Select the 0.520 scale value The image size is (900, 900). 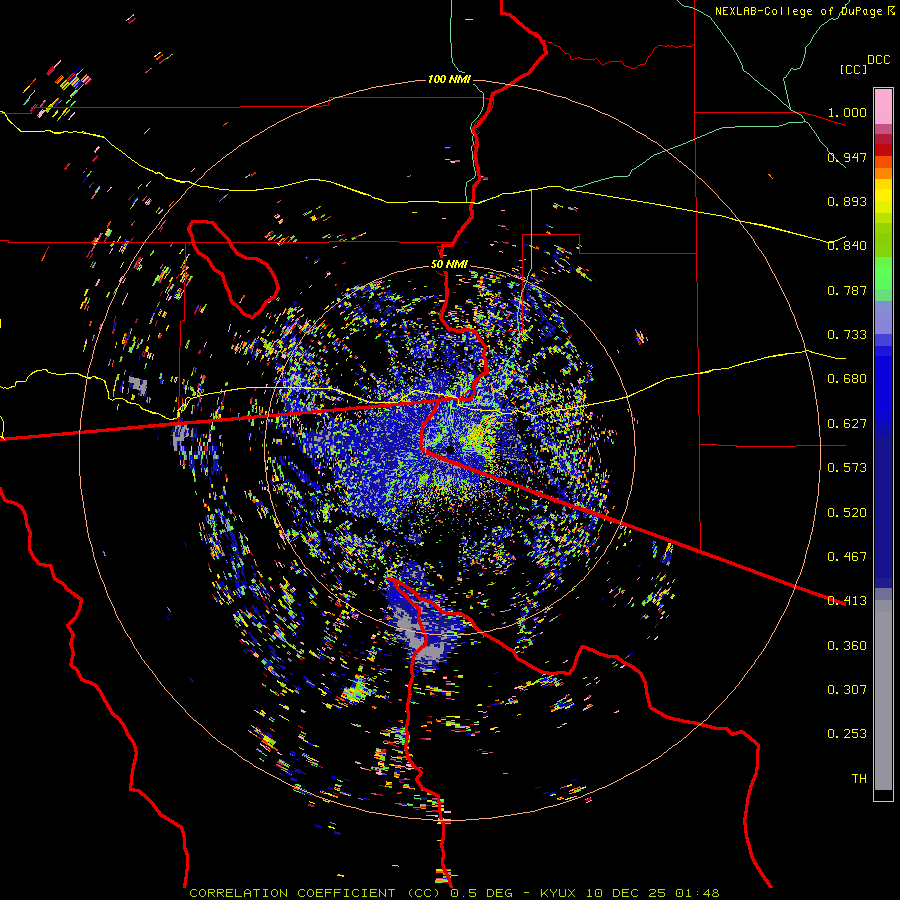tap(847, 513)
